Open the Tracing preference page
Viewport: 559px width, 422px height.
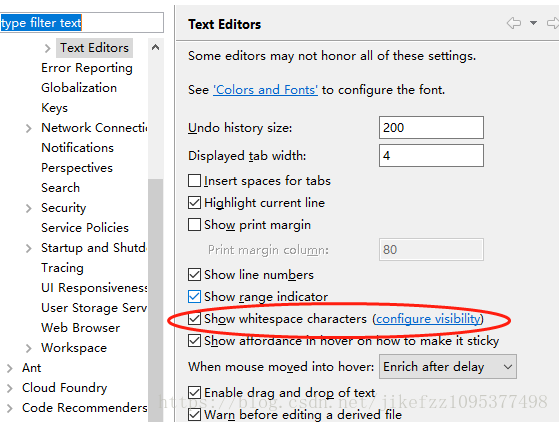coord(62,268)
